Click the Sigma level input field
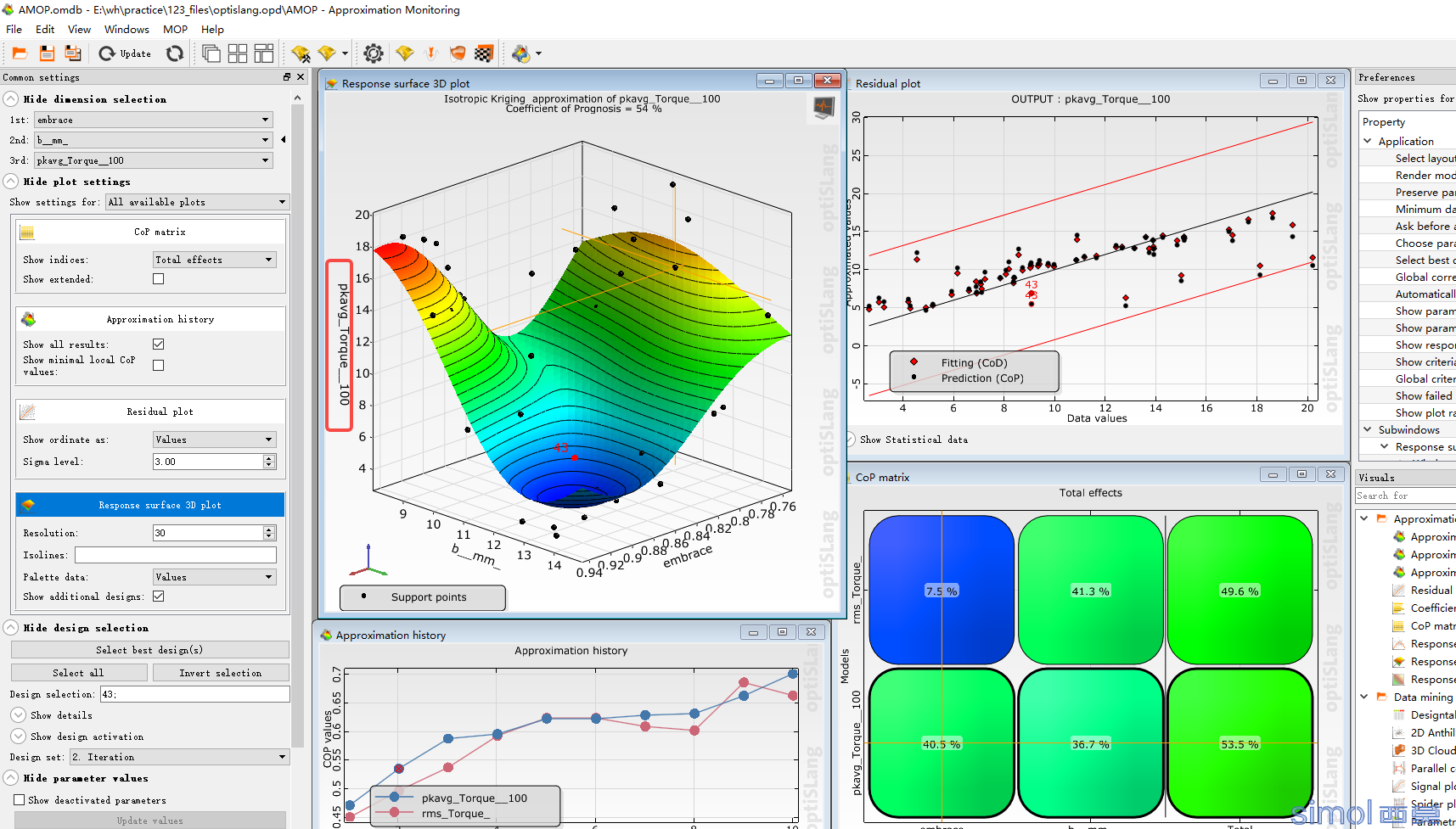The height and width of the screenshot is (829, 1456). pyautogui.click(x=208, y=462)
